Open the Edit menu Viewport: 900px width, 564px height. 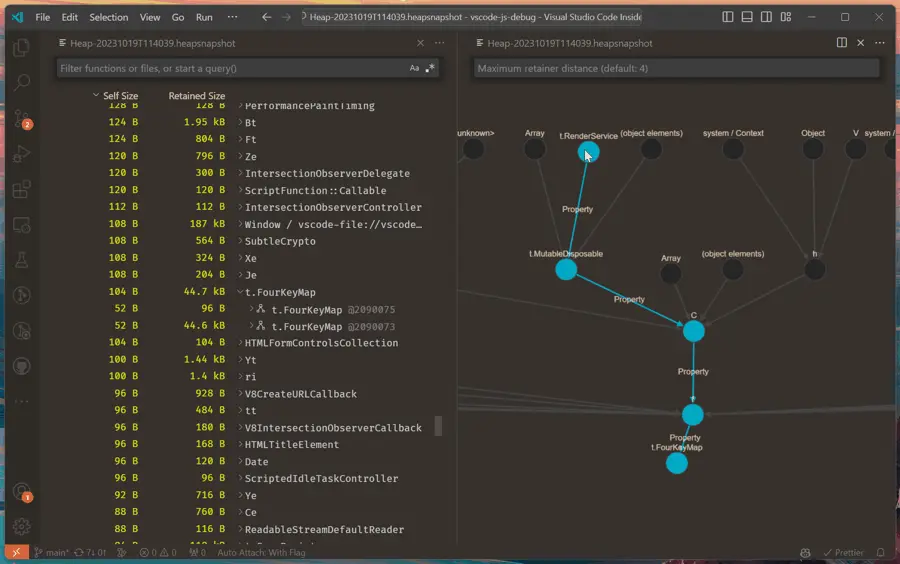click(69, 17)
